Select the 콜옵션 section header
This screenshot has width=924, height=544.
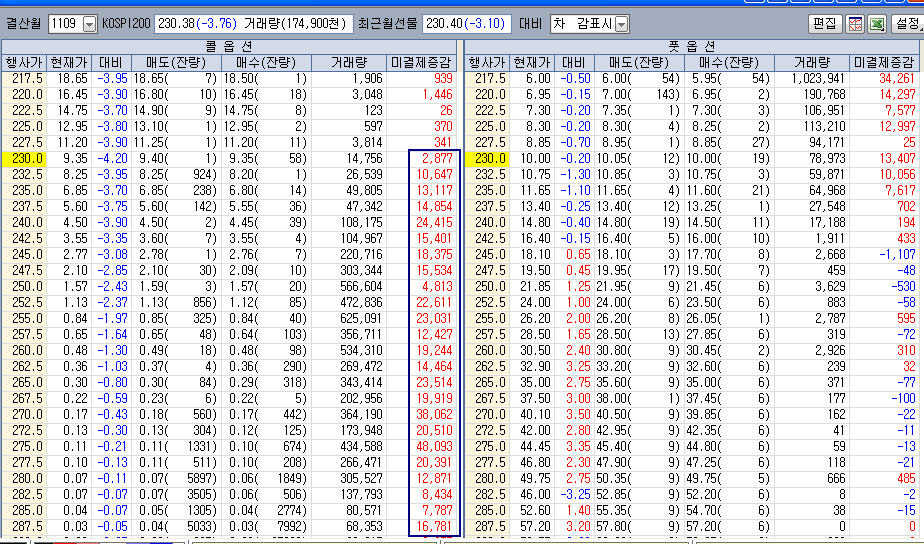coord(229,47)
